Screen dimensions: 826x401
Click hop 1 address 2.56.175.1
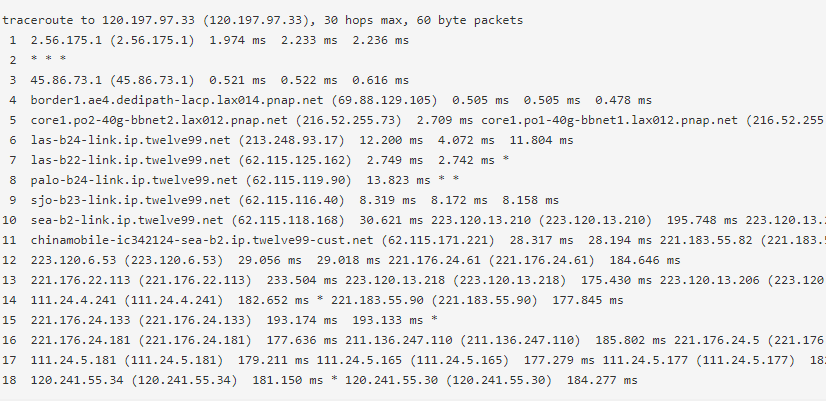tap(66, 41)
